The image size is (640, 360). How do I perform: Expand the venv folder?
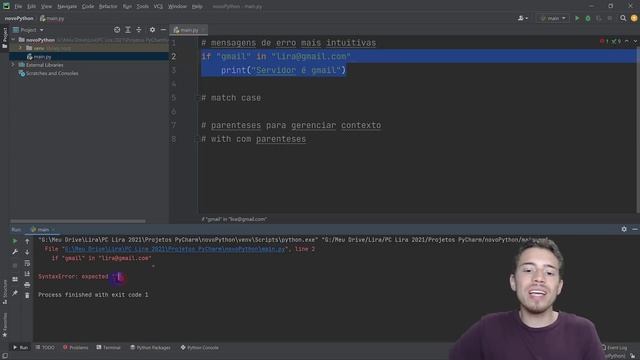click(20, 48)
